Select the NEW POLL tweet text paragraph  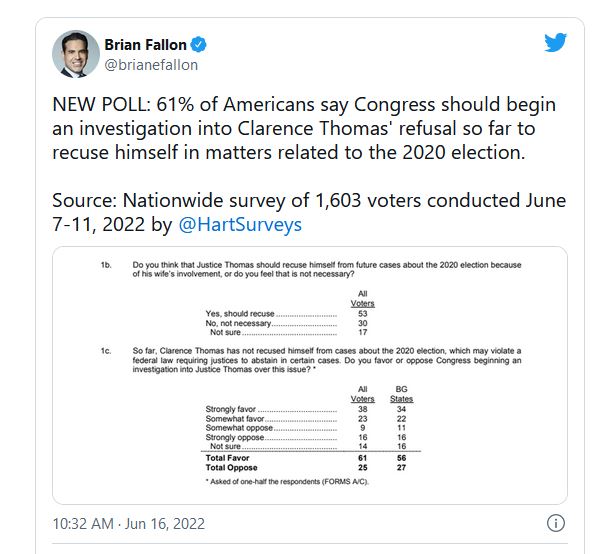304,128
